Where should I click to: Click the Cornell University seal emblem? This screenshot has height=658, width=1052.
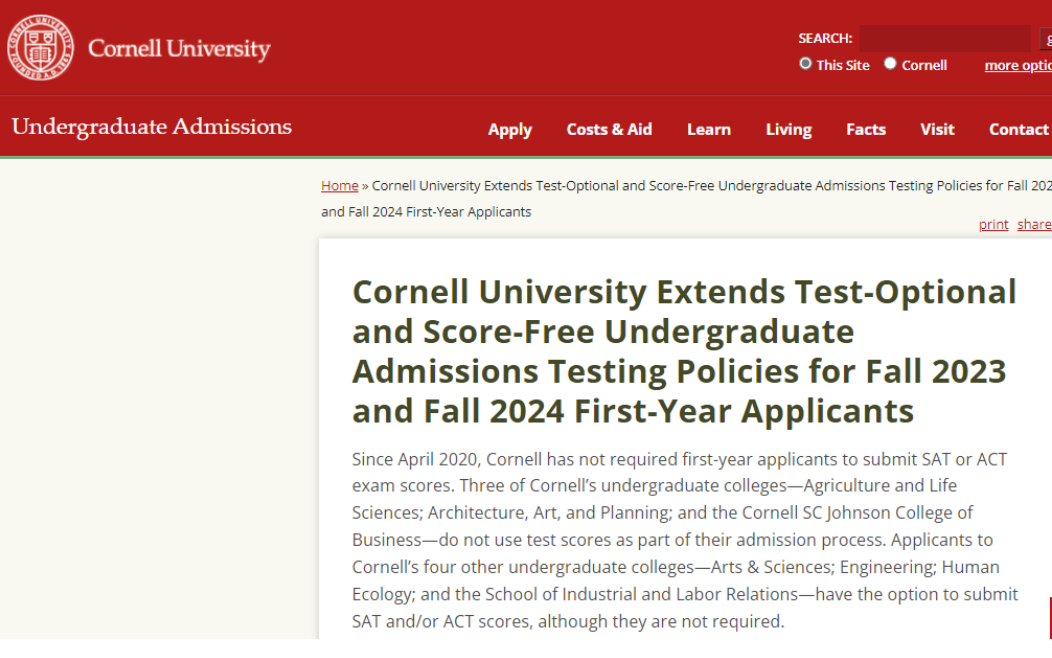(41, 48)
